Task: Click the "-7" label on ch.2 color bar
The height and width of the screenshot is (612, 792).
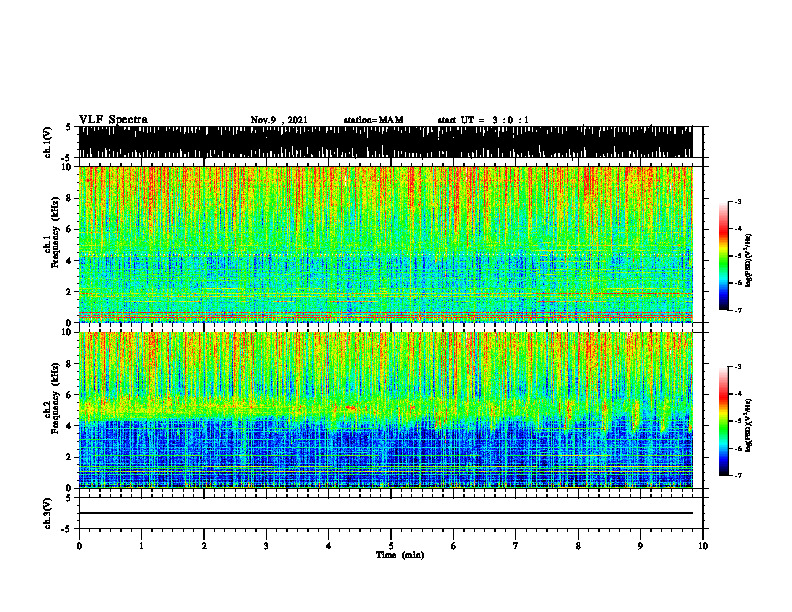Action: click(738, 475)
